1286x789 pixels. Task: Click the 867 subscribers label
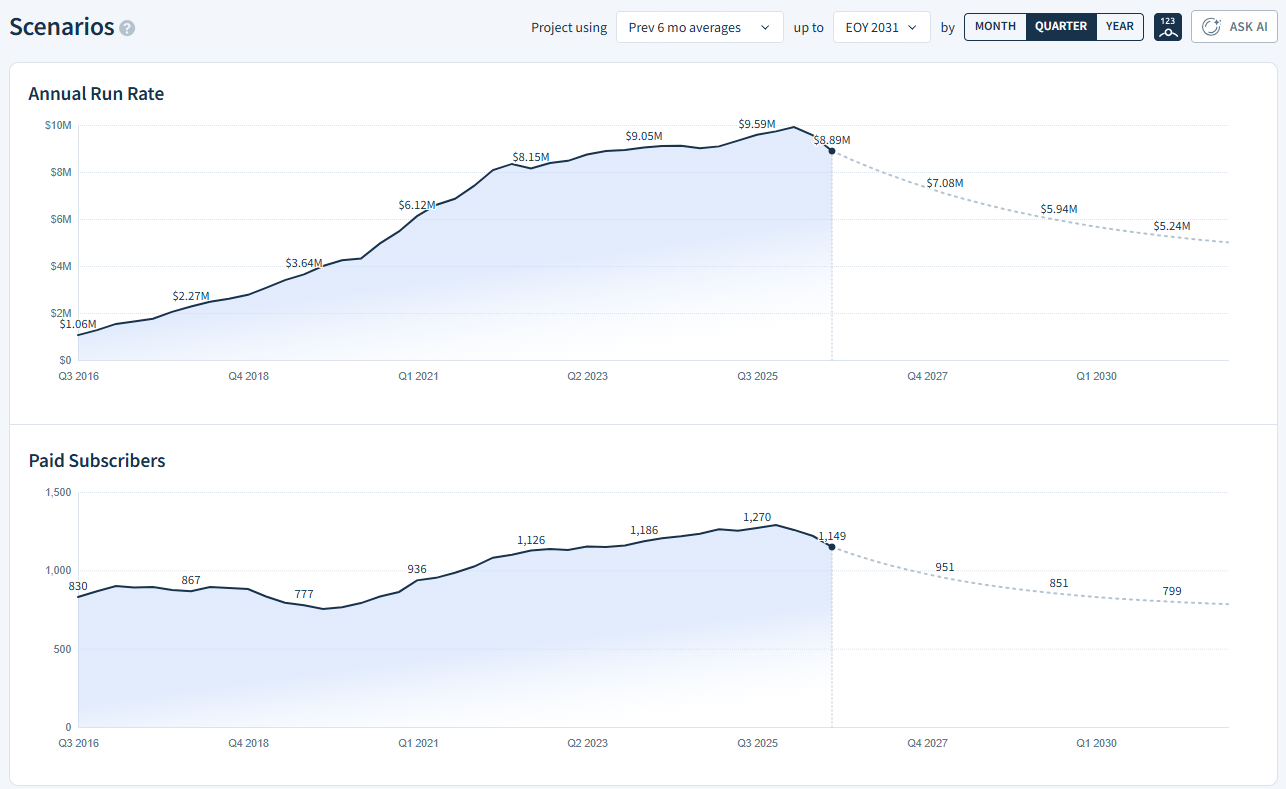click(191, 580)
